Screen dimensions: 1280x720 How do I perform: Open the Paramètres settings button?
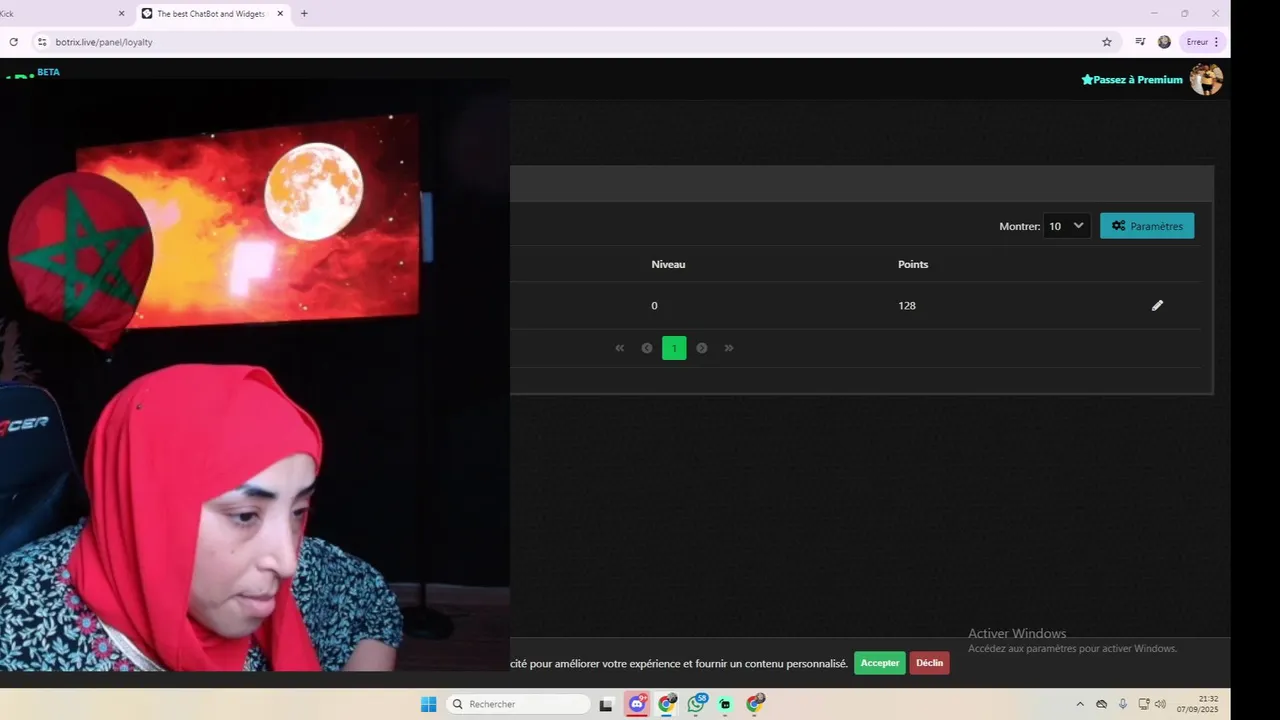pyautogui.click(x=1147, y=226)
